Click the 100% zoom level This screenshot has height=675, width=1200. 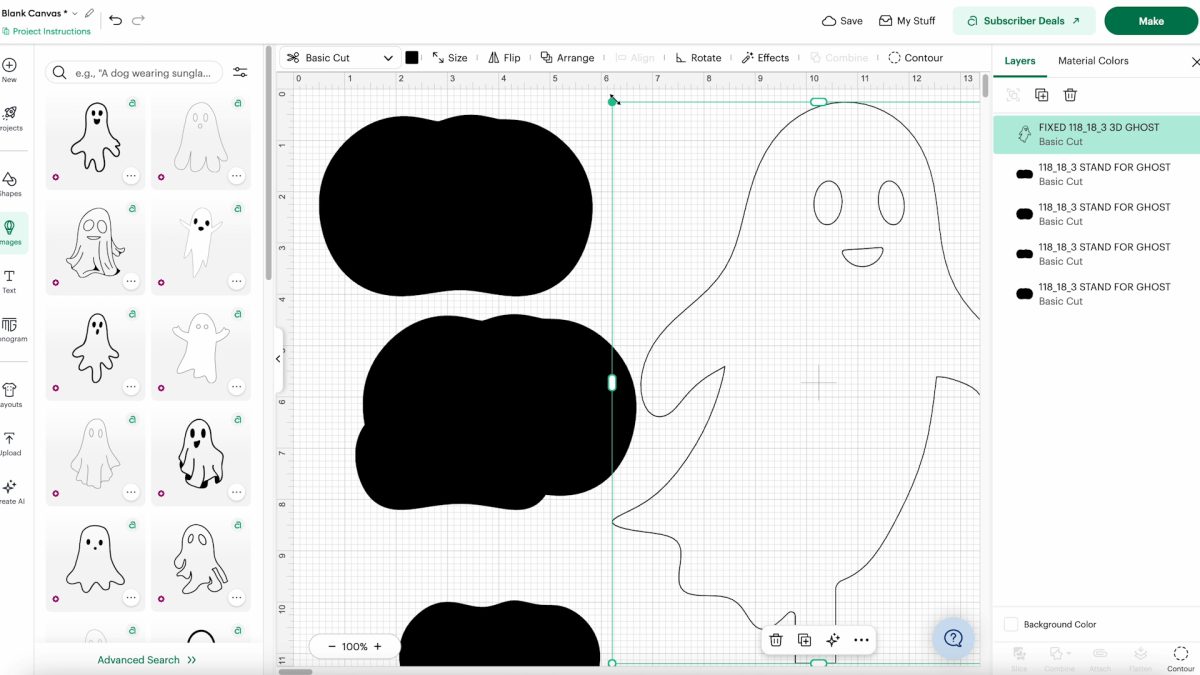click(354, 647)
